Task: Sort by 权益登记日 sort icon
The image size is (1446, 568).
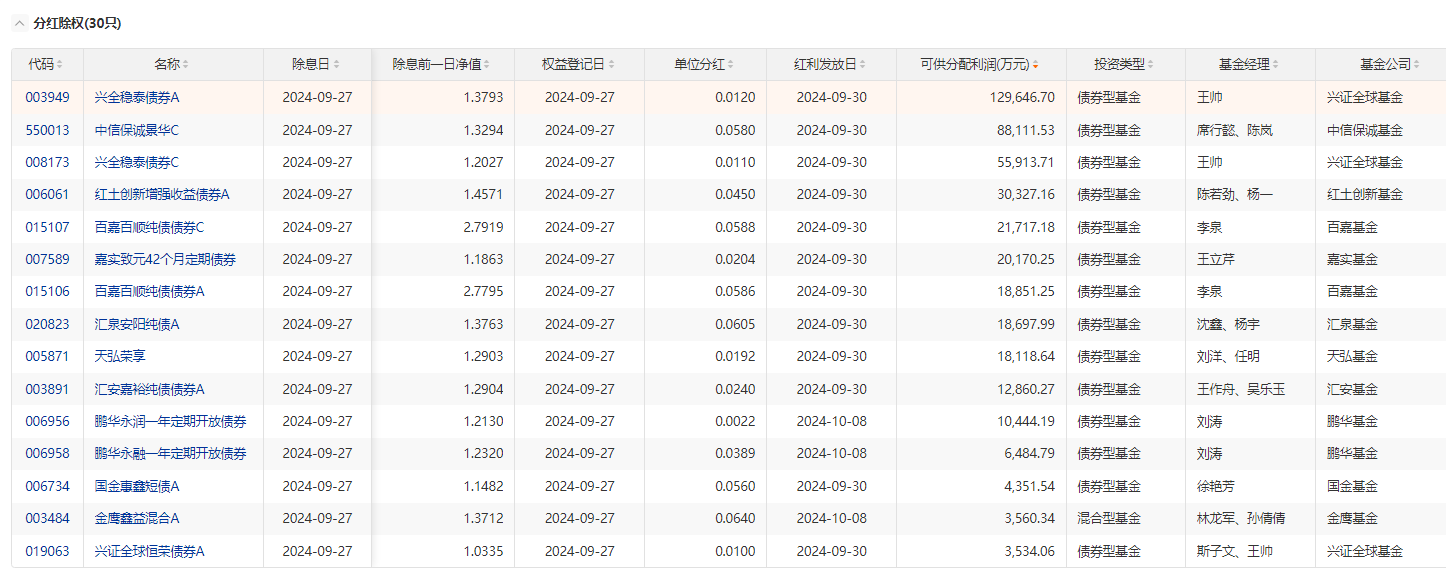Action: point(611,65)
